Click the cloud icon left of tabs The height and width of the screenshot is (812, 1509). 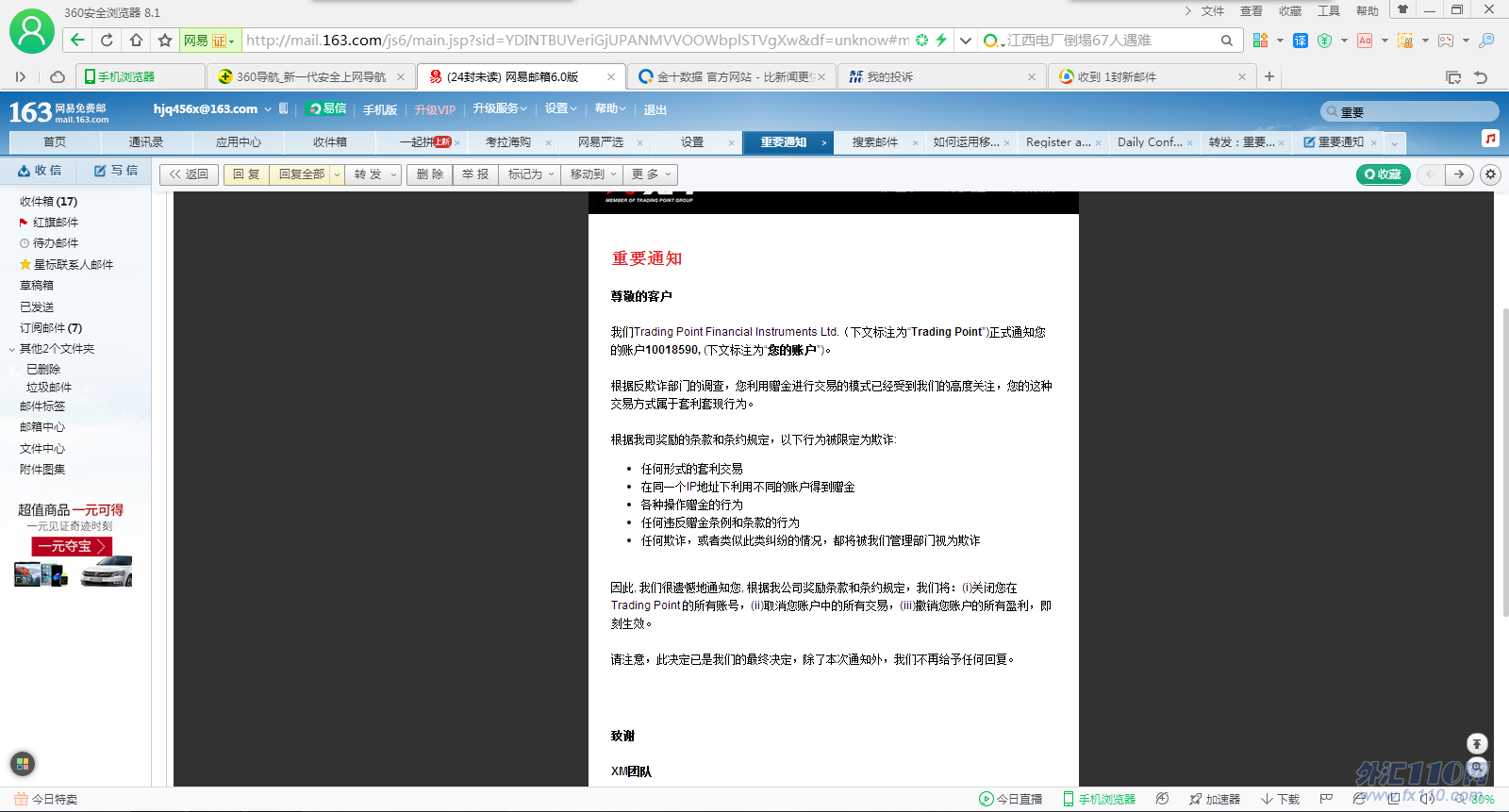58,76
